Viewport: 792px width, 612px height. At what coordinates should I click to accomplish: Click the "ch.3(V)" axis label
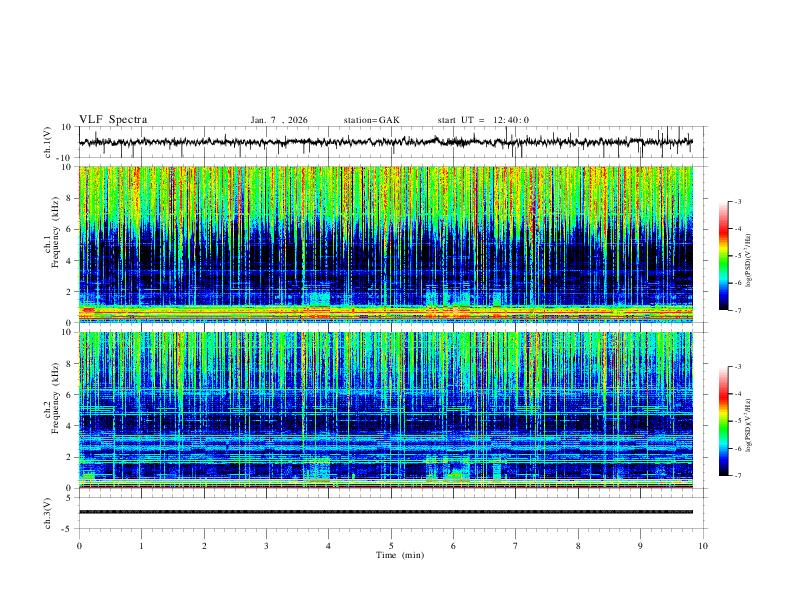coord(48,513)
